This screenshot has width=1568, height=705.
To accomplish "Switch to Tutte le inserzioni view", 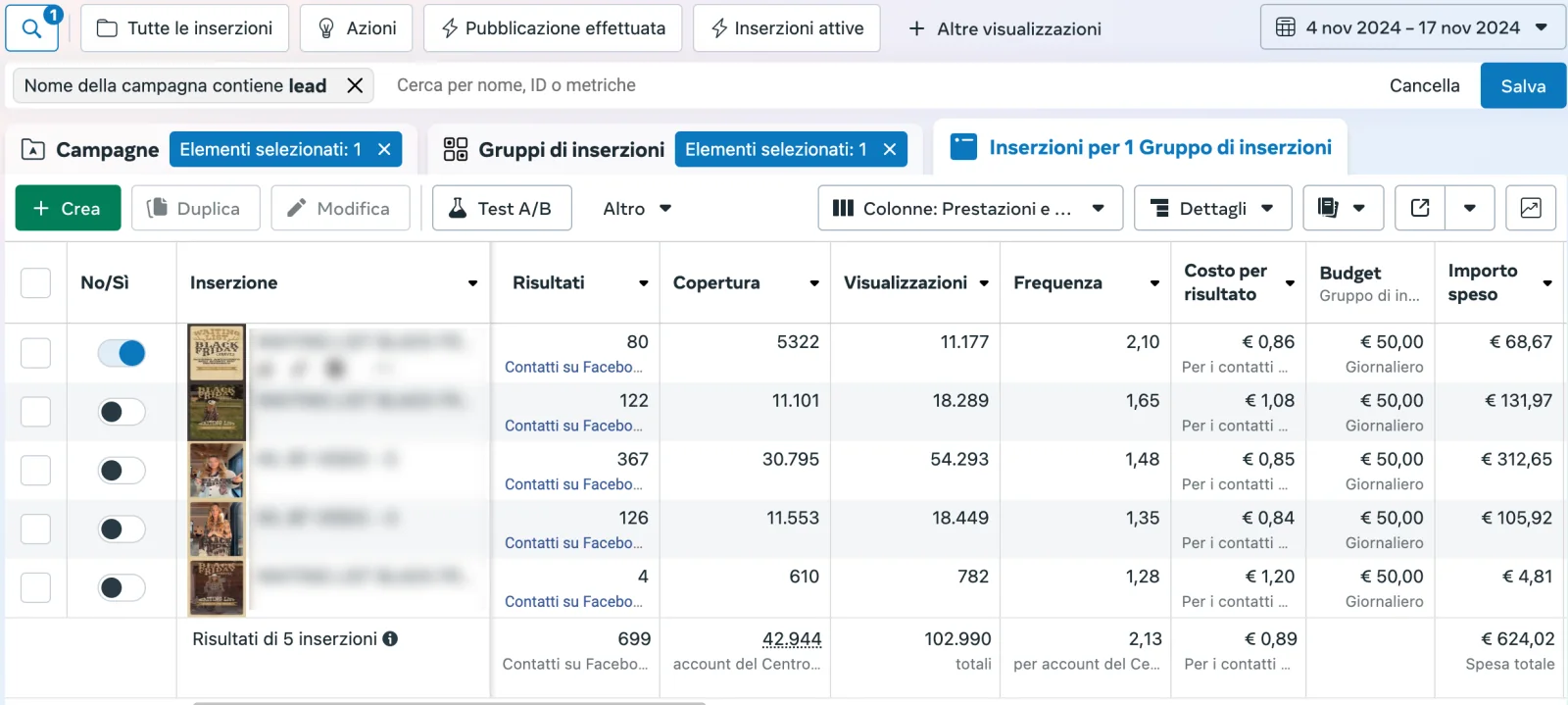I will [184, 27].
